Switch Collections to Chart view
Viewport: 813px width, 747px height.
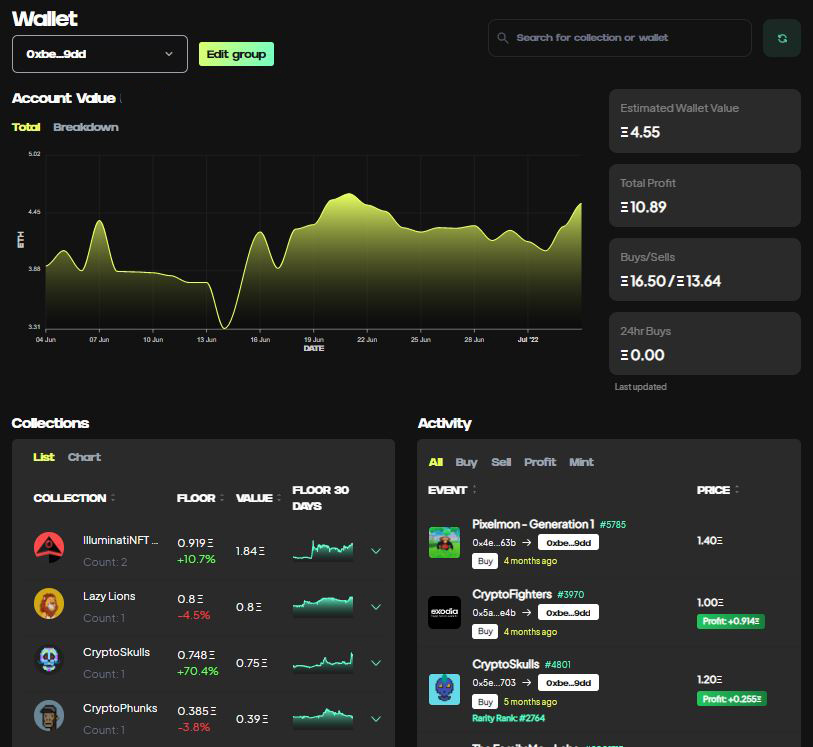[x=84, y=457]
